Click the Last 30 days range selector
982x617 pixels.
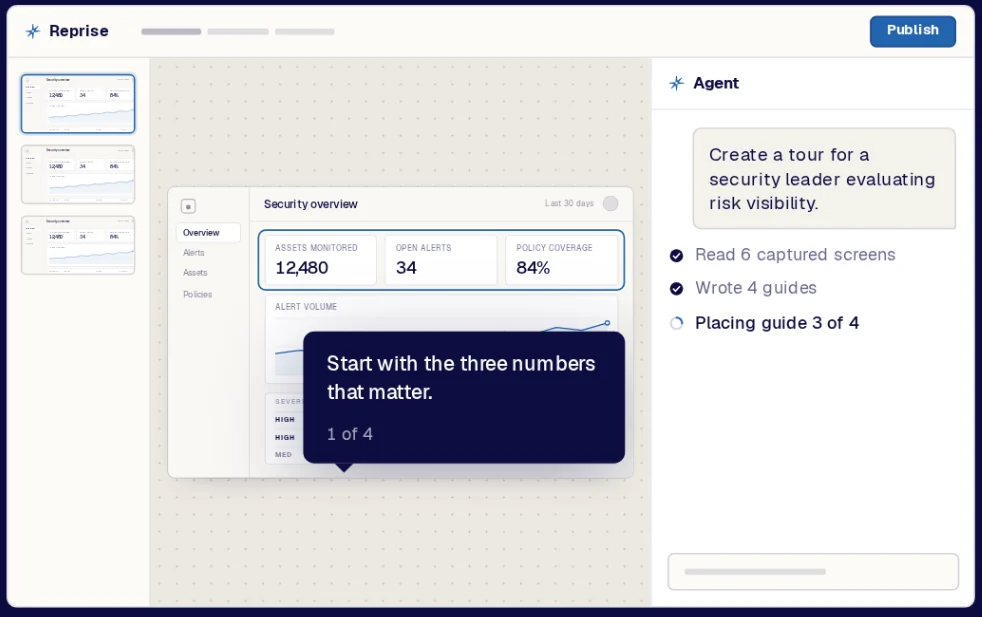(569, 203)
